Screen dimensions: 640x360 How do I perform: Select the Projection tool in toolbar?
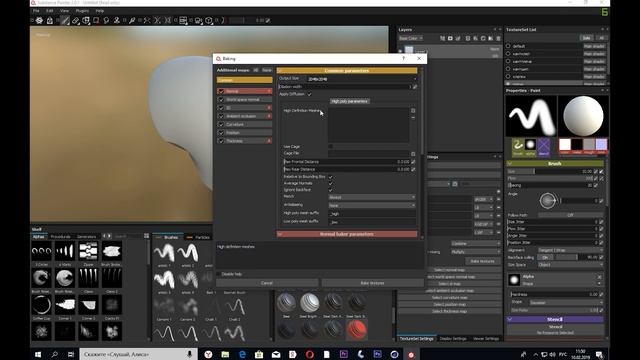pyautogui.click(x=86, y=20)
